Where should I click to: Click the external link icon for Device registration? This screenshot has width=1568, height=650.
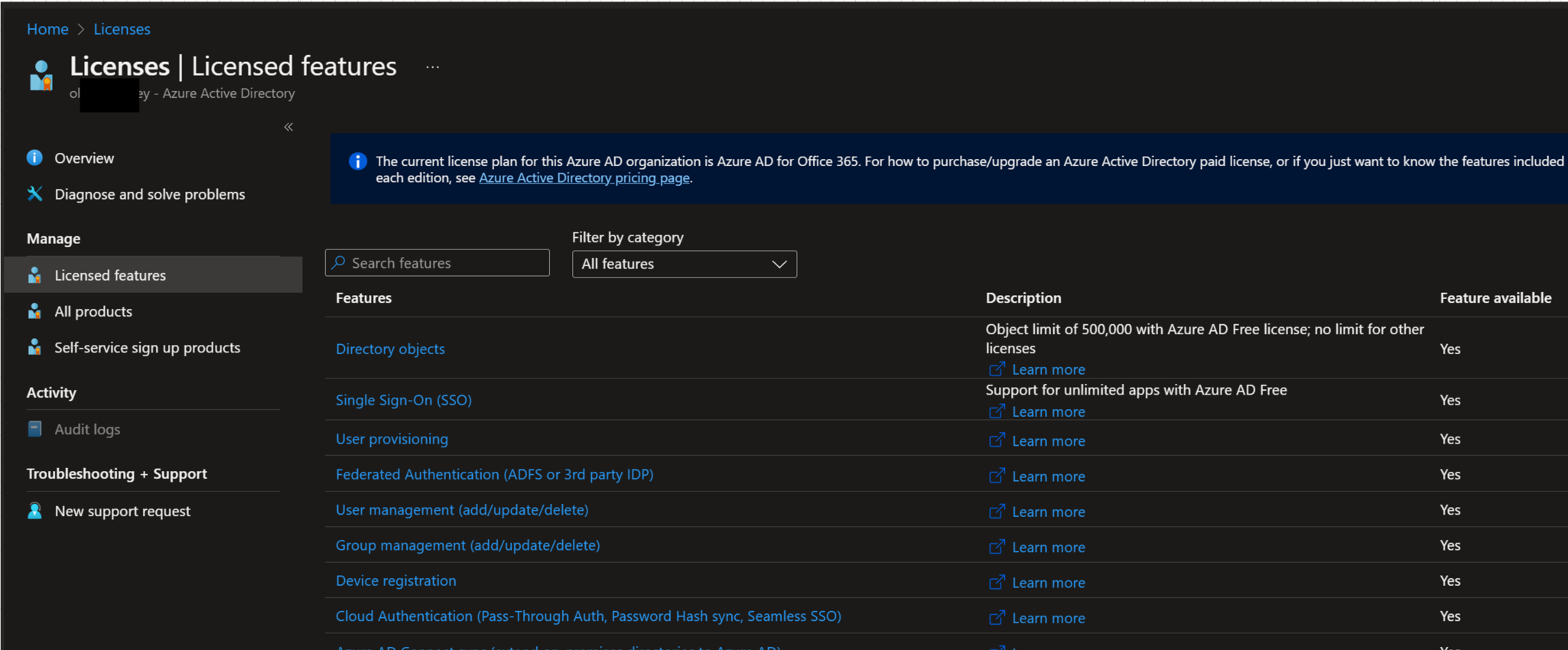pyautogui.click(x=996, y=582)
